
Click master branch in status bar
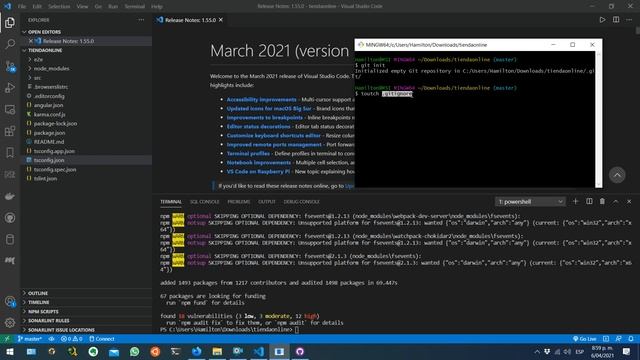pos(29,339)
